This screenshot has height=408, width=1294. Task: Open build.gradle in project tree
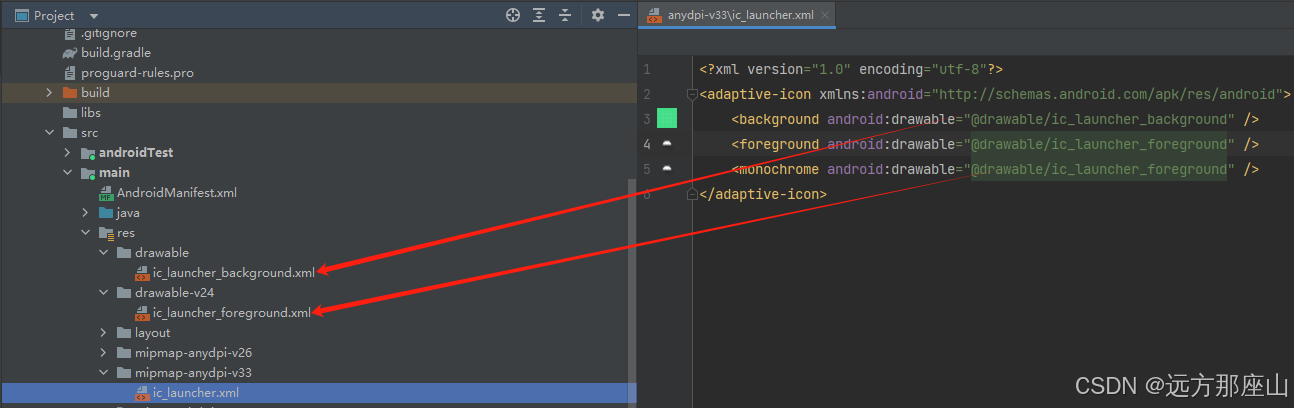pyautogui.click(x=116, y=53)
